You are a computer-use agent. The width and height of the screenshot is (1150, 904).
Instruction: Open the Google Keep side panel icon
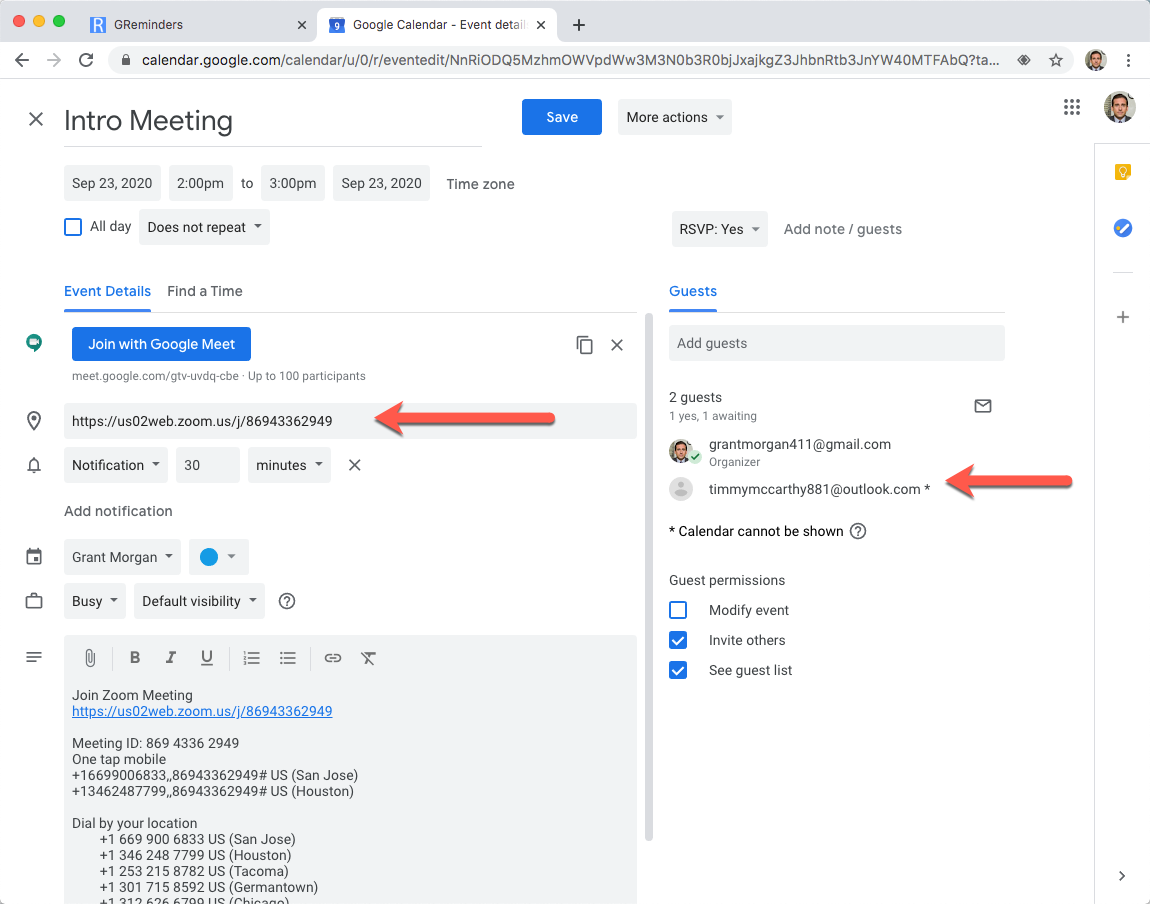[x=1122, y=172]
